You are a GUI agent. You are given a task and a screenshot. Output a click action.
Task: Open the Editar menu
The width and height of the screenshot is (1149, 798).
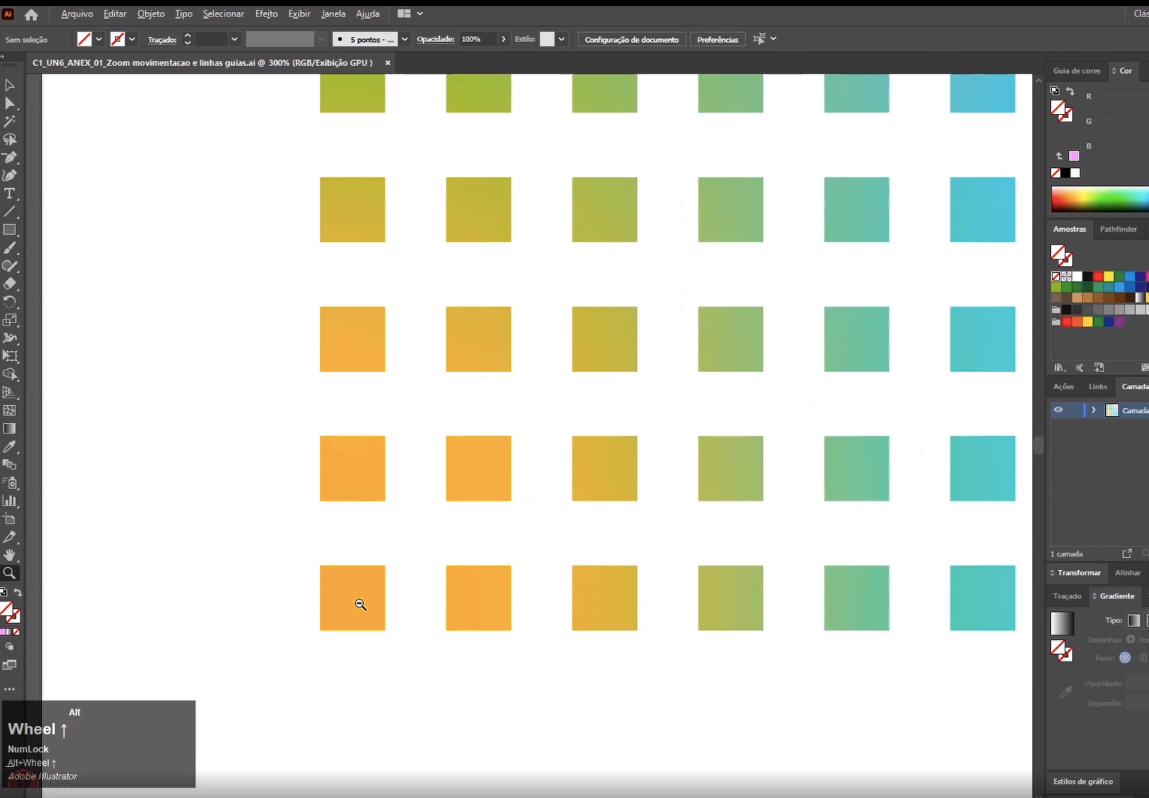tap(114, 14)
